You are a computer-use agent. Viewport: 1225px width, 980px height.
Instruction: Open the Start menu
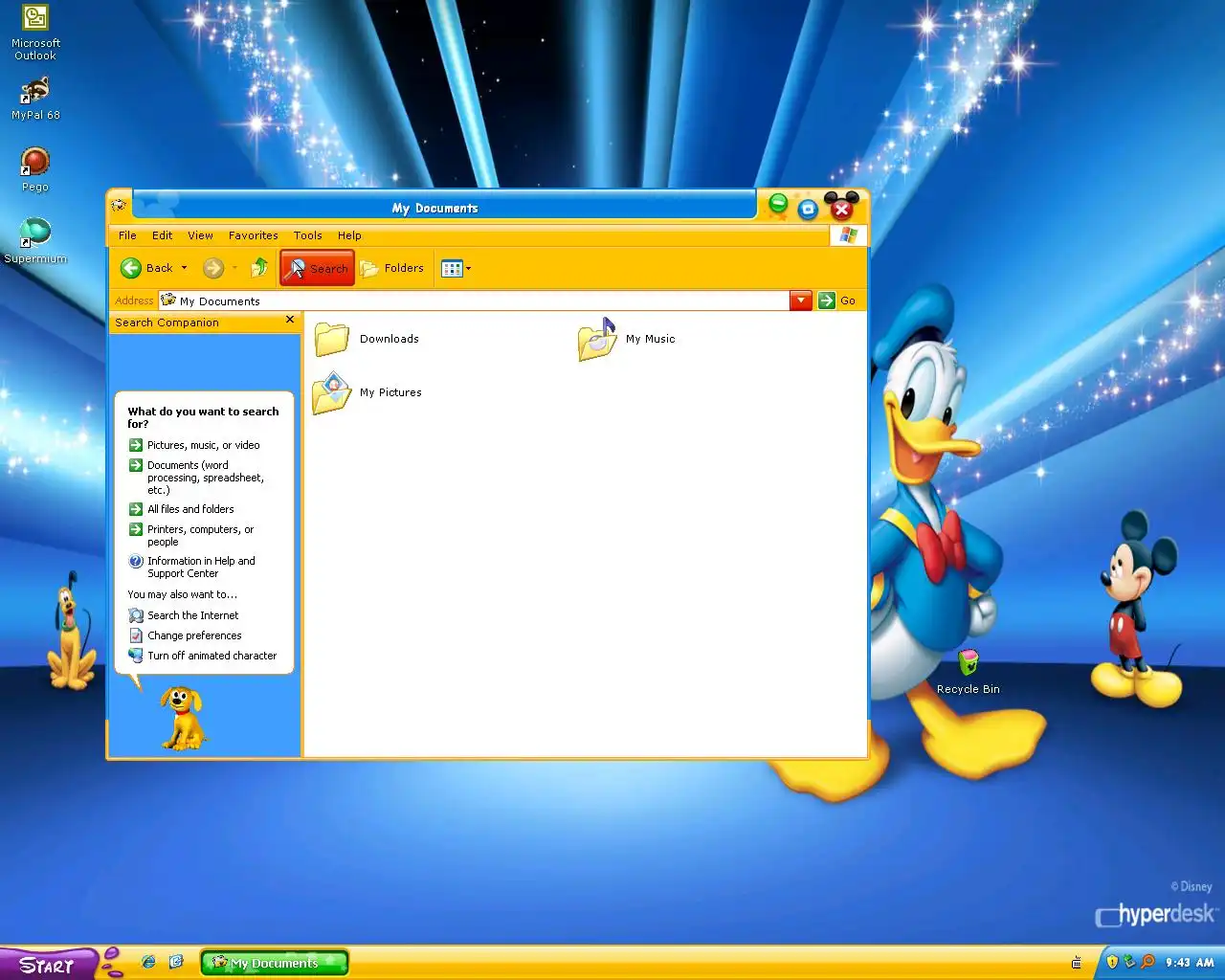click(x=48, y=965)
